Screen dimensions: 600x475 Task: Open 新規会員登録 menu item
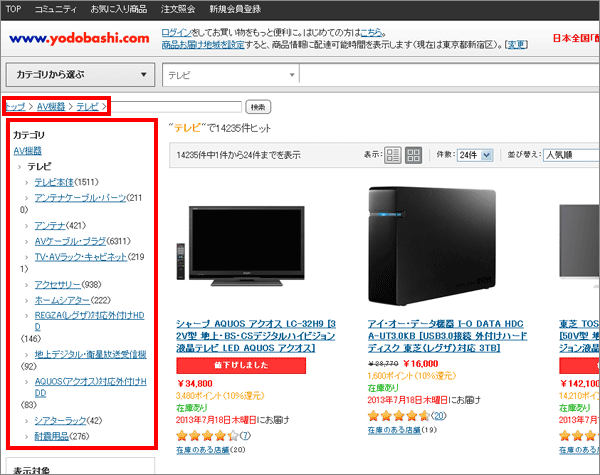pos(235,9)
